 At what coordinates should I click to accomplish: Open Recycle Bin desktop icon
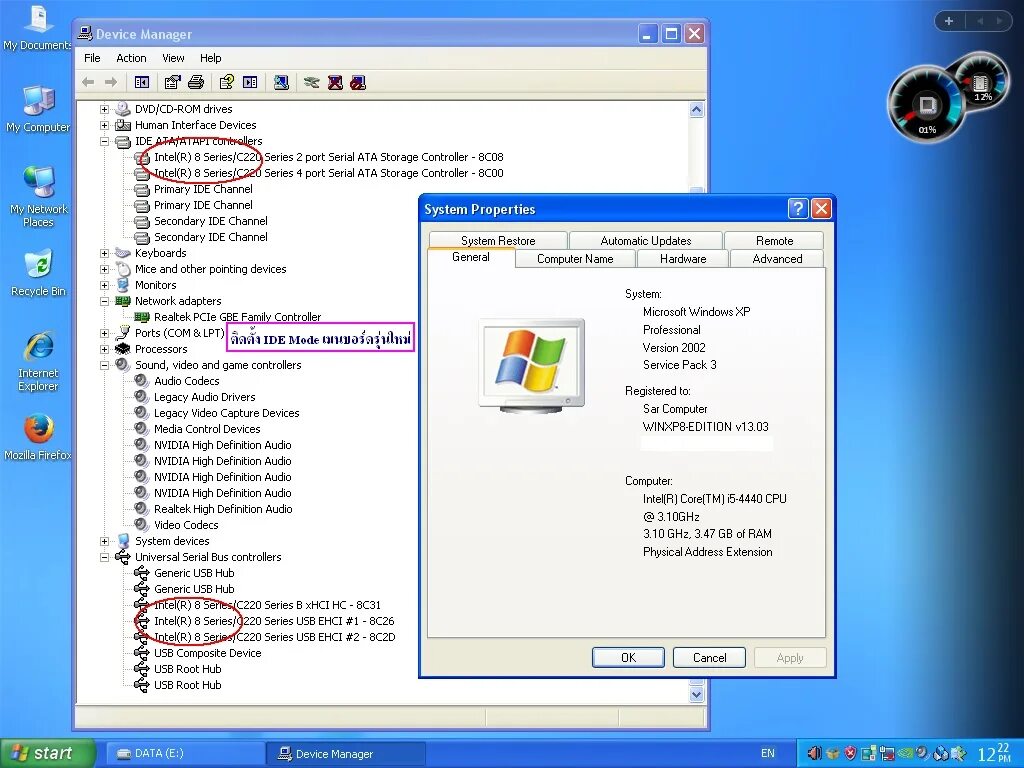click(38, 272)
